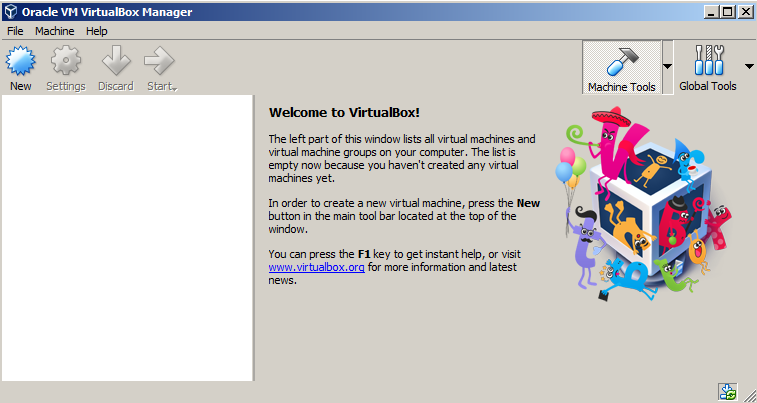Click the window resize grip corner

pos(750,396)
